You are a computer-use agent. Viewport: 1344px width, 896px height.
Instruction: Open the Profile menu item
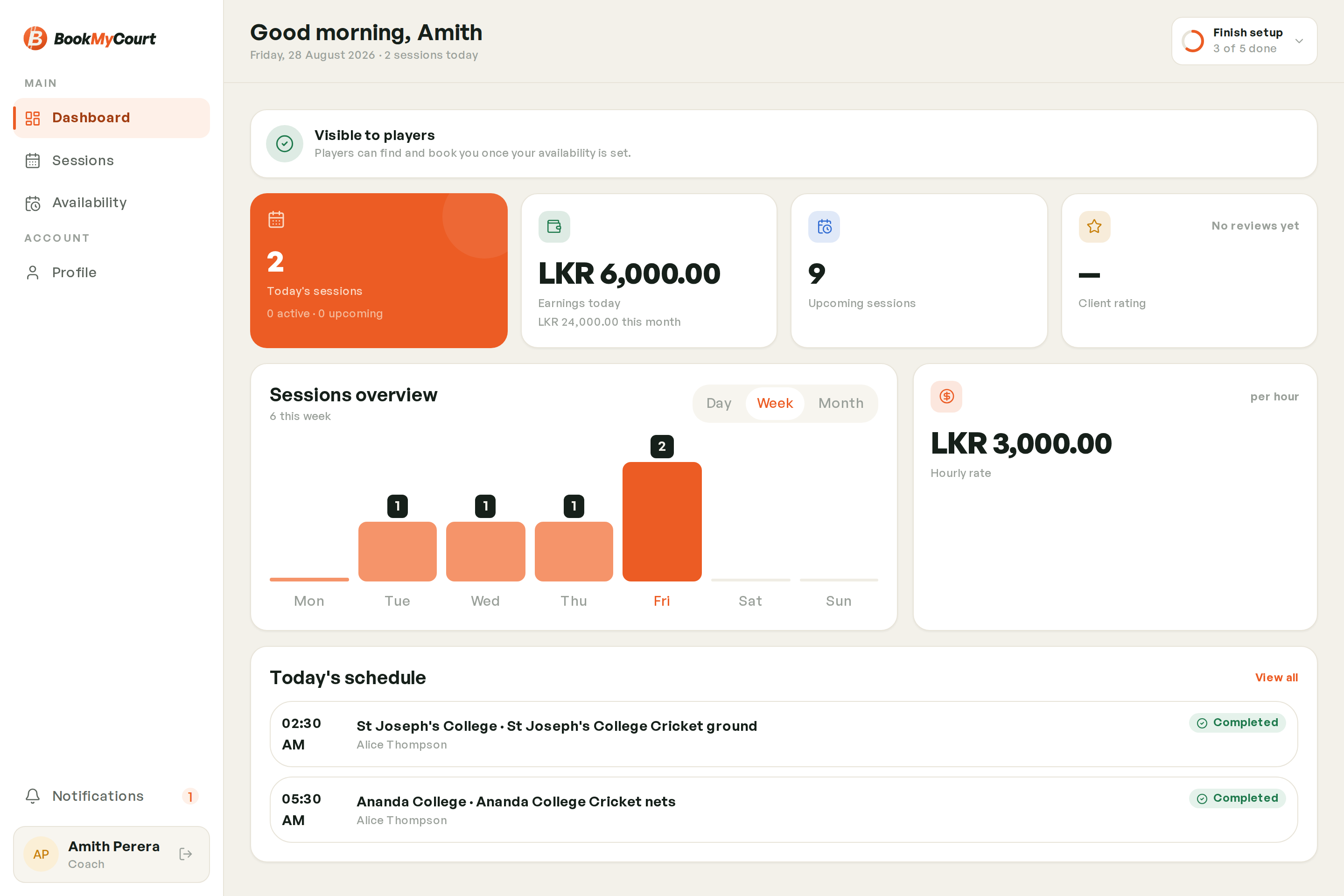(x=112, y=273)
